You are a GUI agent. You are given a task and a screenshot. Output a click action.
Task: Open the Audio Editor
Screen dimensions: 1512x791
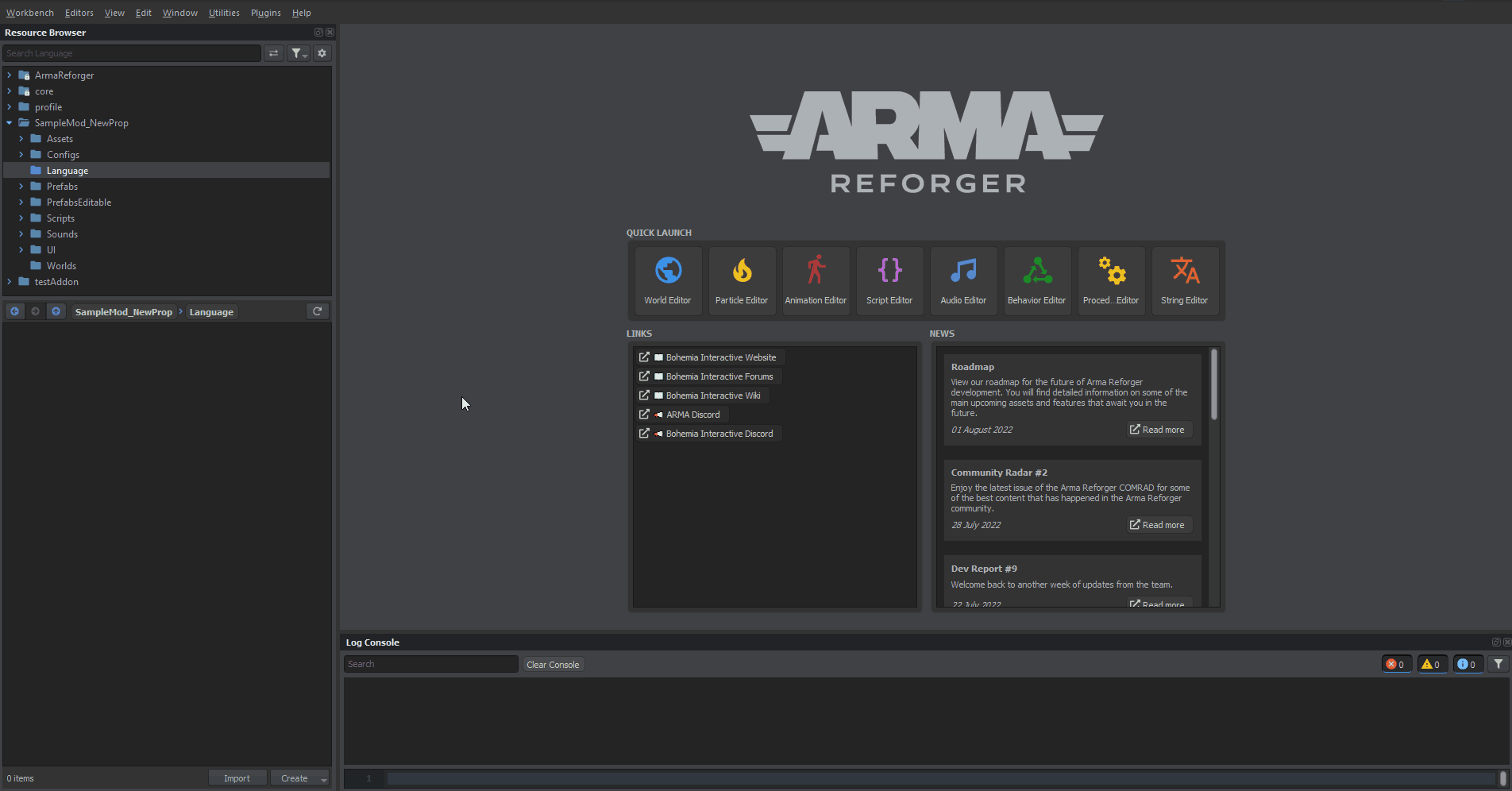click(x=963, y=280)
